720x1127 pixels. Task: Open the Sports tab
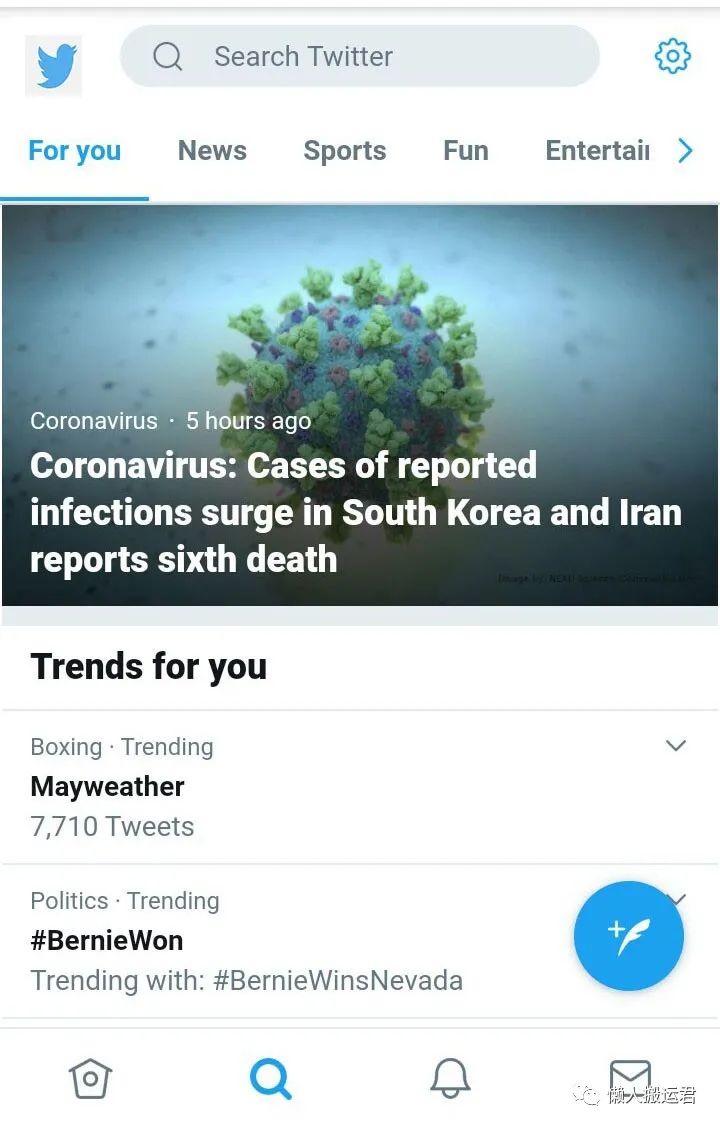[x=344, y=150]
